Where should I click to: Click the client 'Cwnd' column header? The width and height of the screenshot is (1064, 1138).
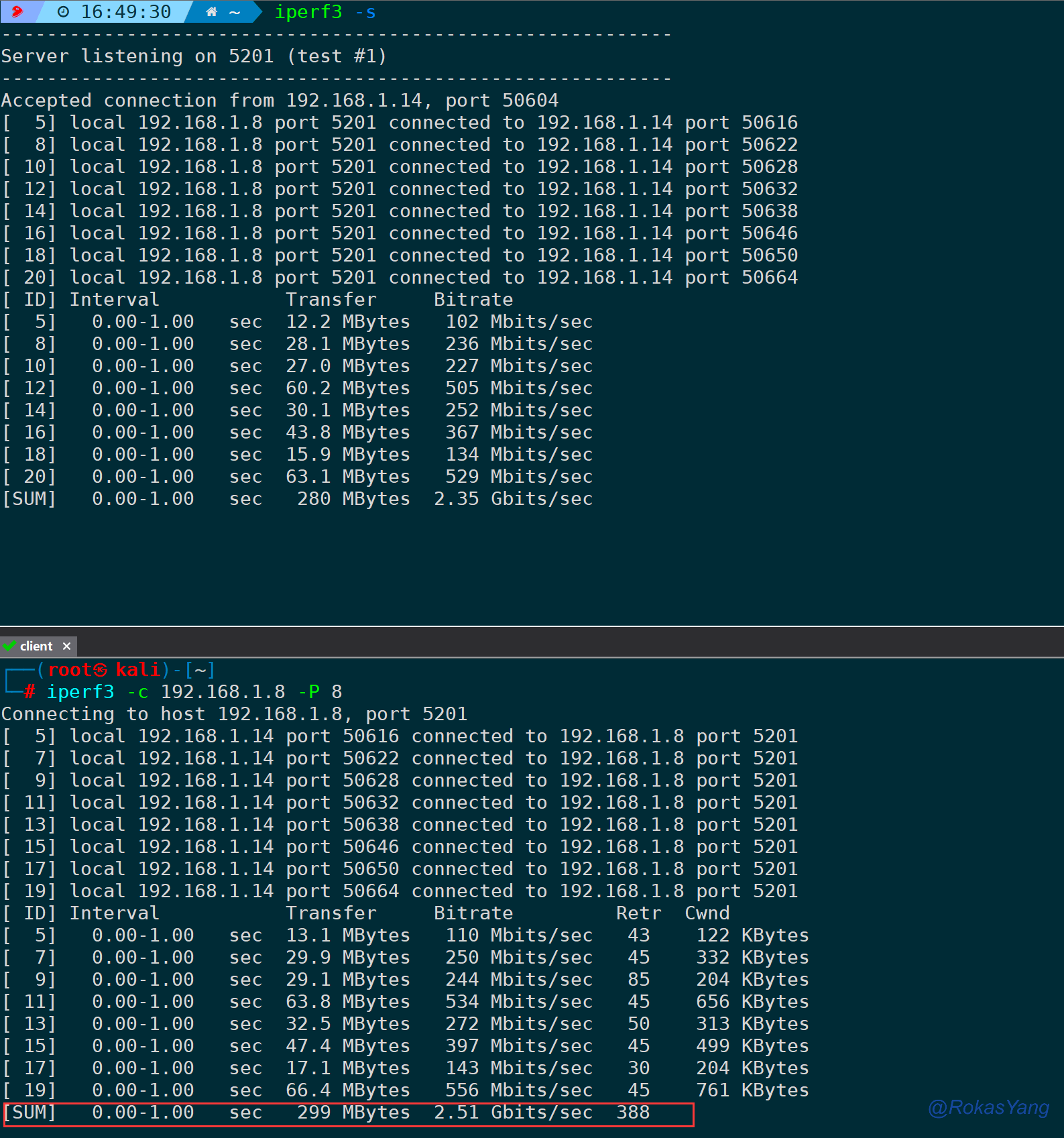coord(707,913)
